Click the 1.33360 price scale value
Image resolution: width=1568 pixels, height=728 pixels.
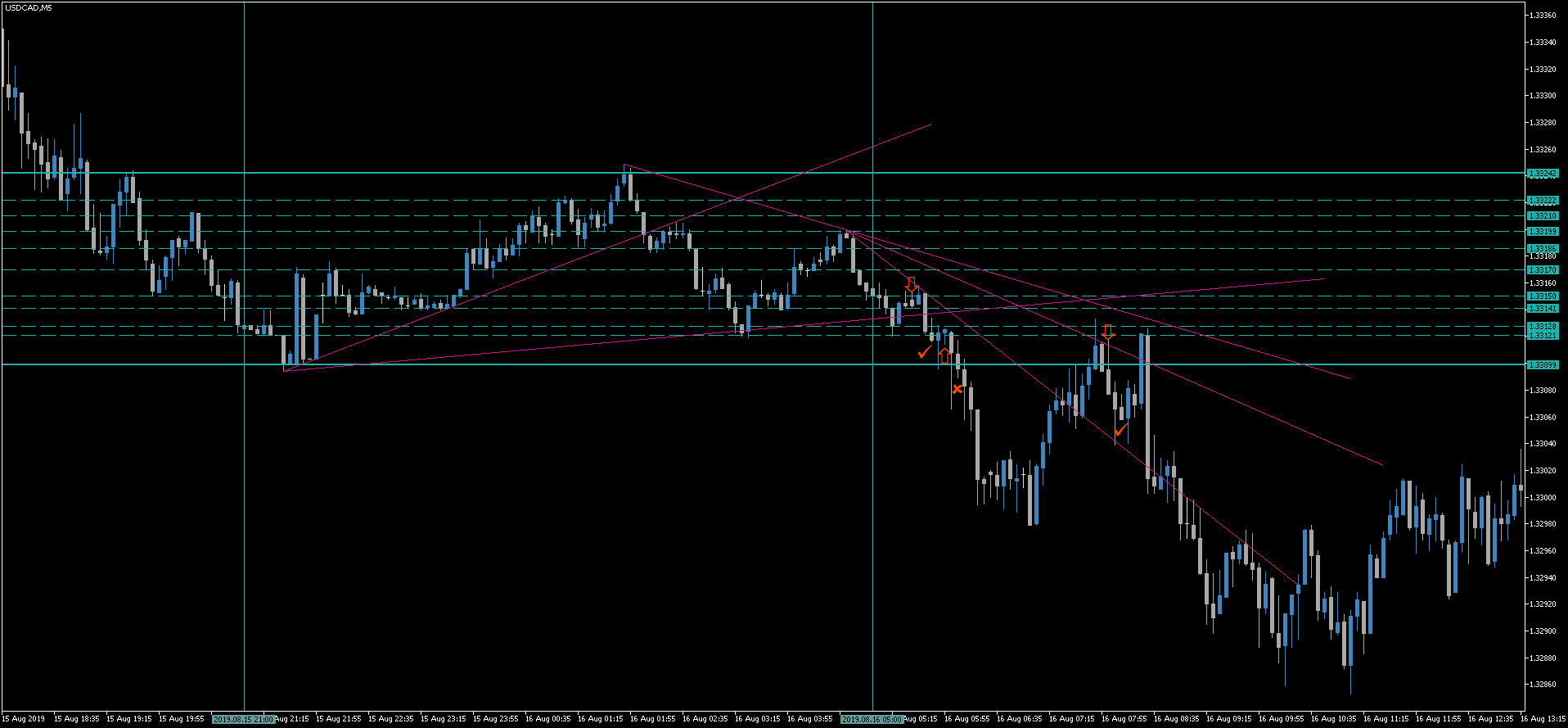[x=1543, y=15]
